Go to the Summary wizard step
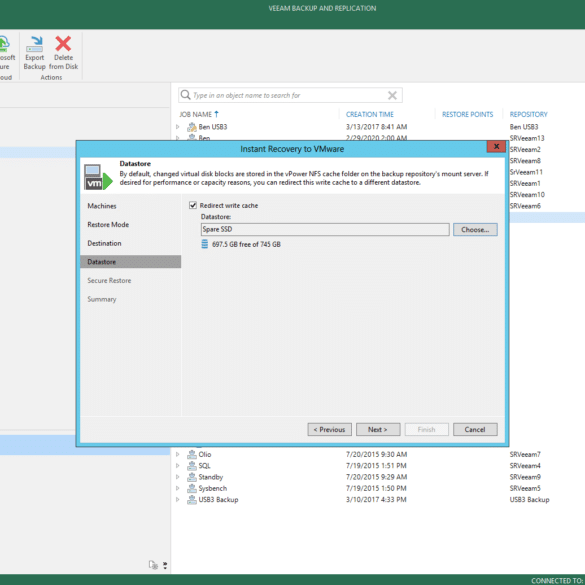The width and height of the screenshot is (585, 585). coord(102,299)
